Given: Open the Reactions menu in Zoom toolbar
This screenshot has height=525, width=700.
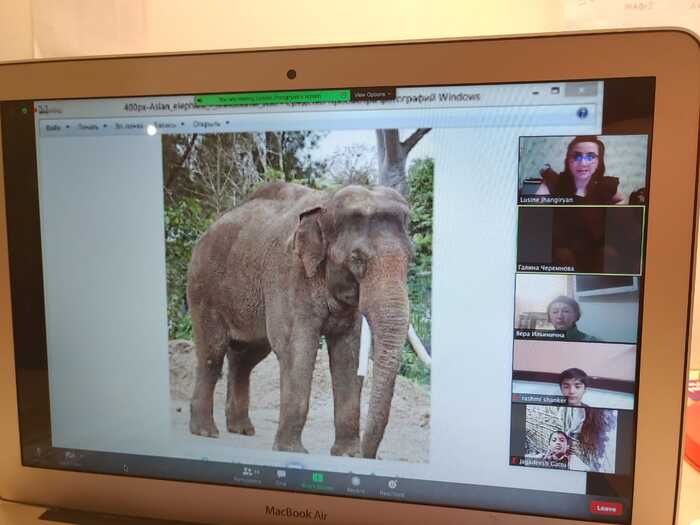Looking at the screenshot, I should click(392, 488).
